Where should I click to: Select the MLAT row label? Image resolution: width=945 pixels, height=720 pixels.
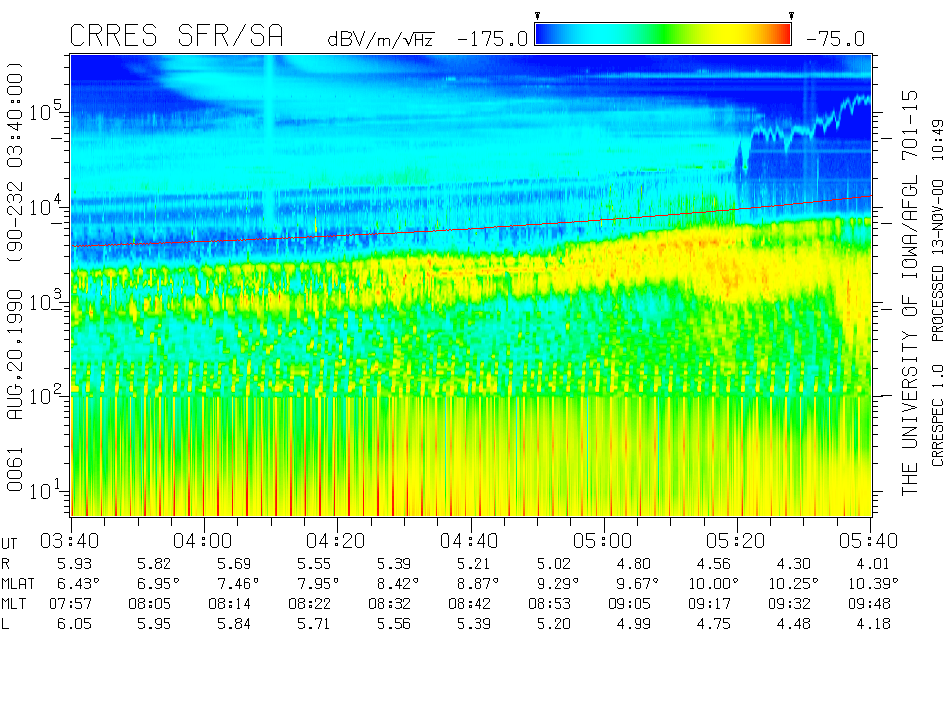tap(19, 583)
